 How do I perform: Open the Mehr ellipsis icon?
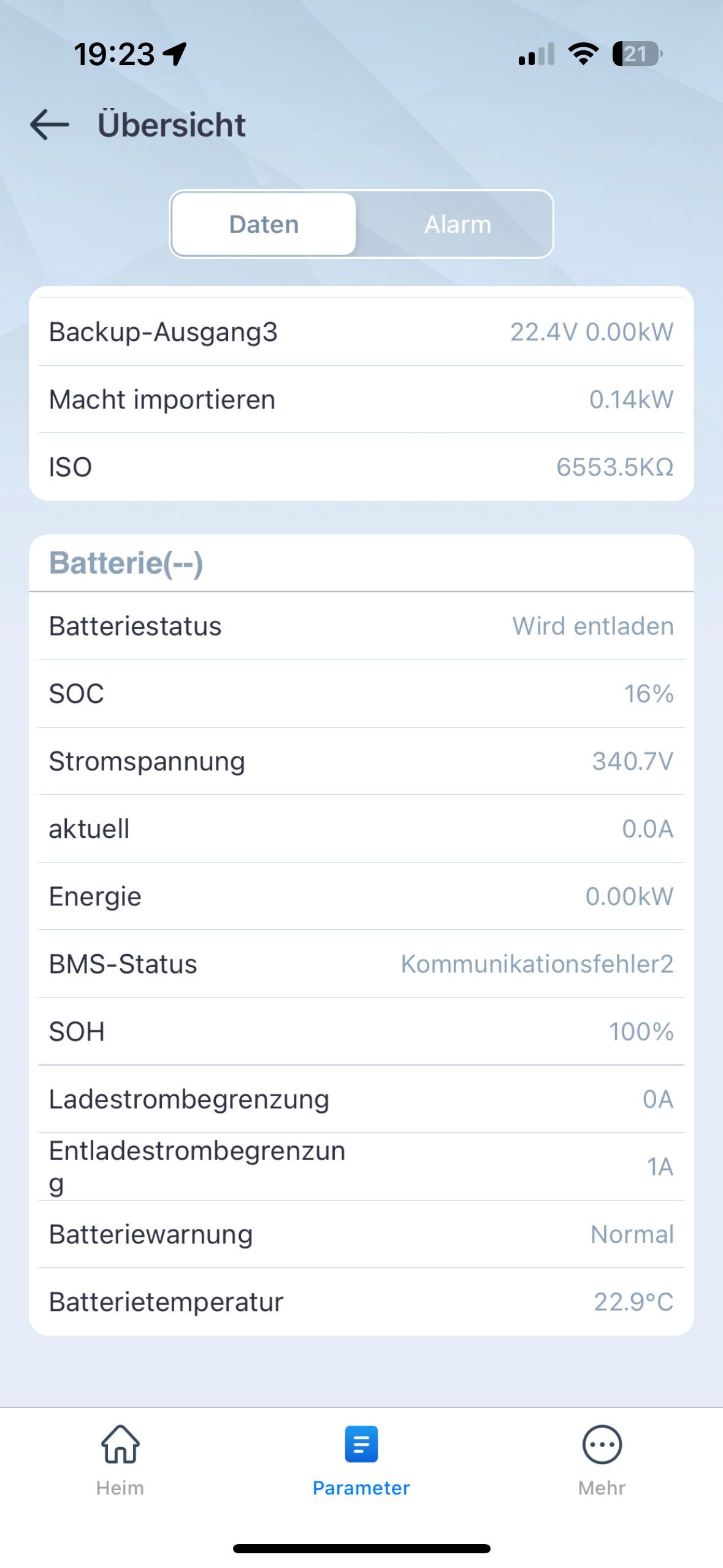[x=602, y=1443]
